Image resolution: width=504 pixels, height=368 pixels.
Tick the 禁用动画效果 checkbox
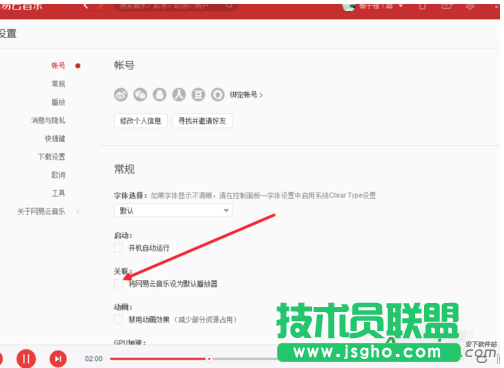pos(119,320)
